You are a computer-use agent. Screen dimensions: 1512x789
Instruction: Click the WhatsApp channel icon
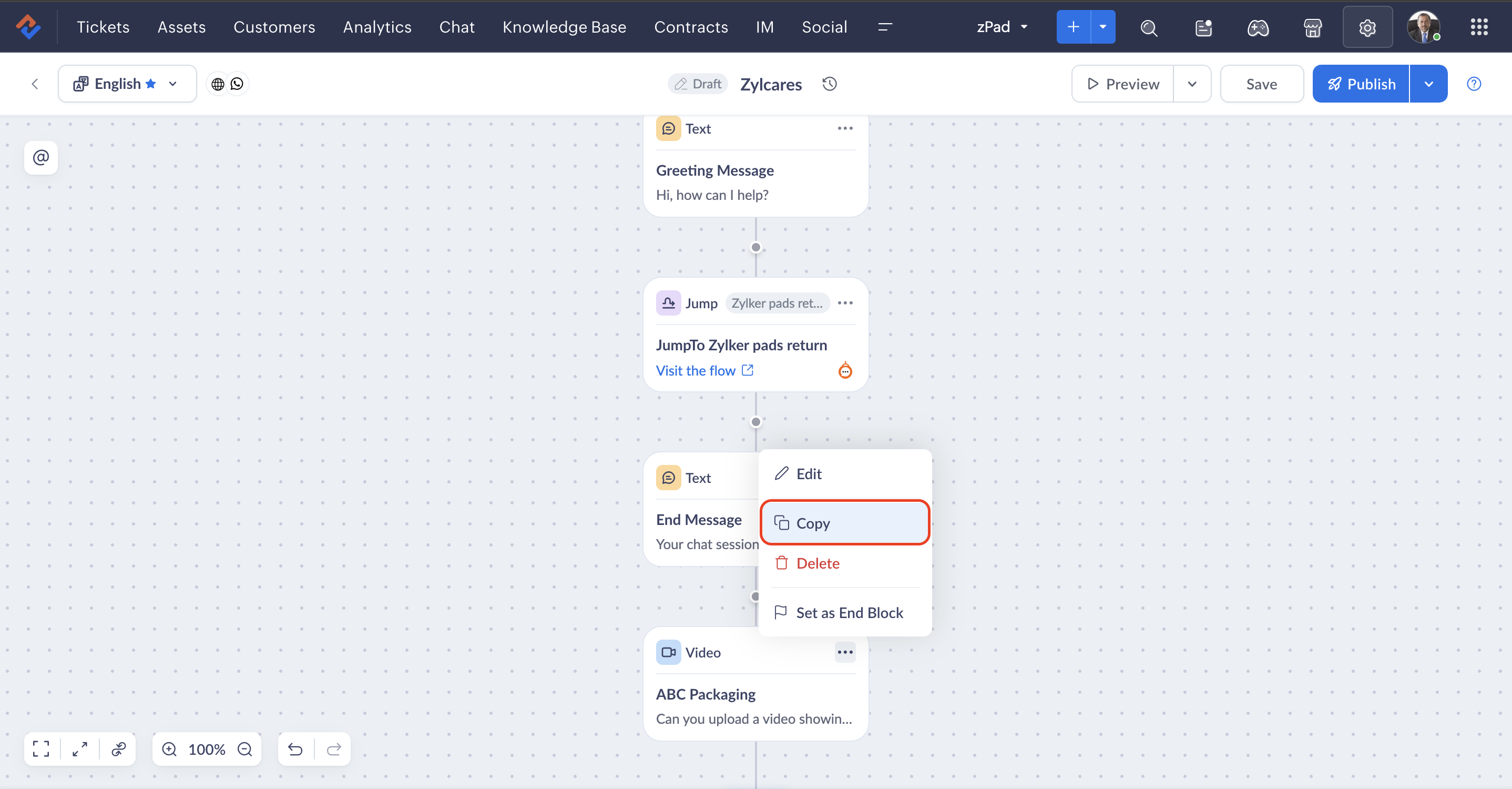tap(237, 84)
